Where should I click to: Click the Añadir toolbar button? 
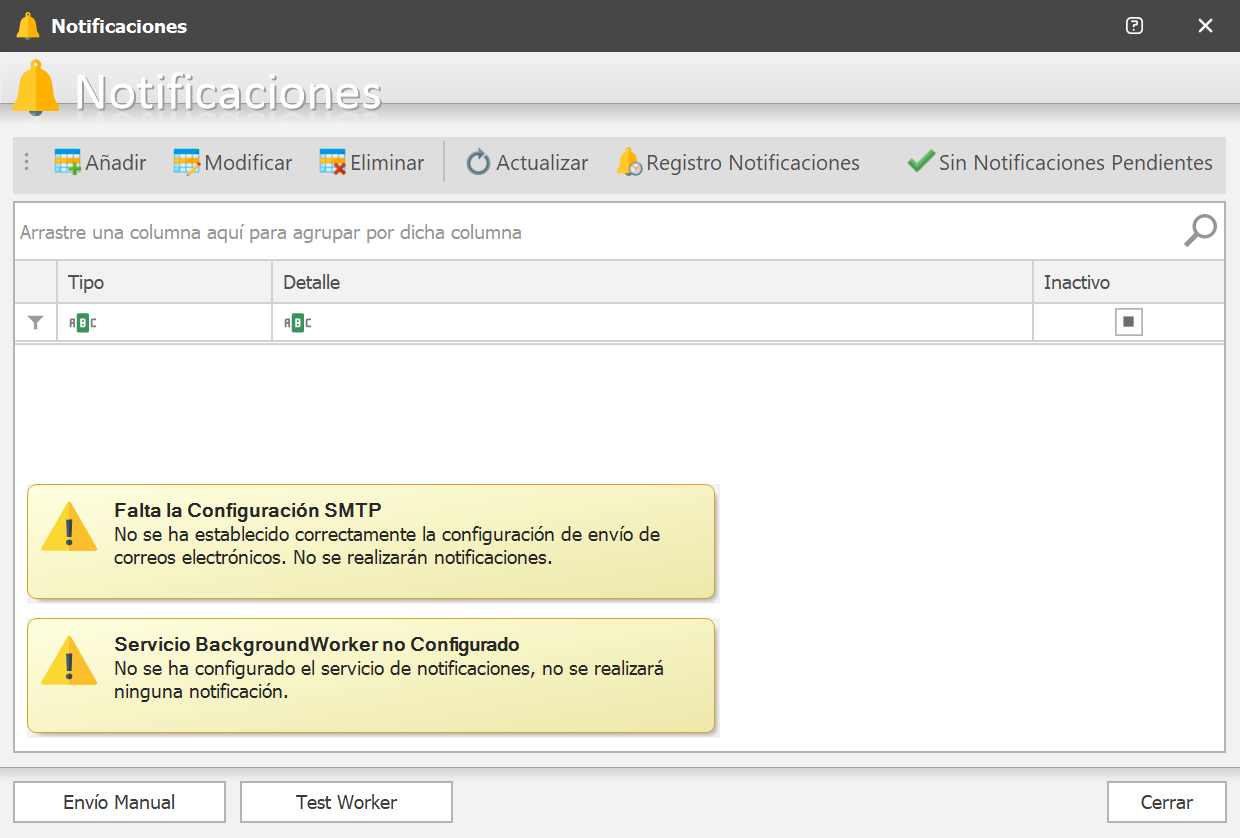point(100,163)
